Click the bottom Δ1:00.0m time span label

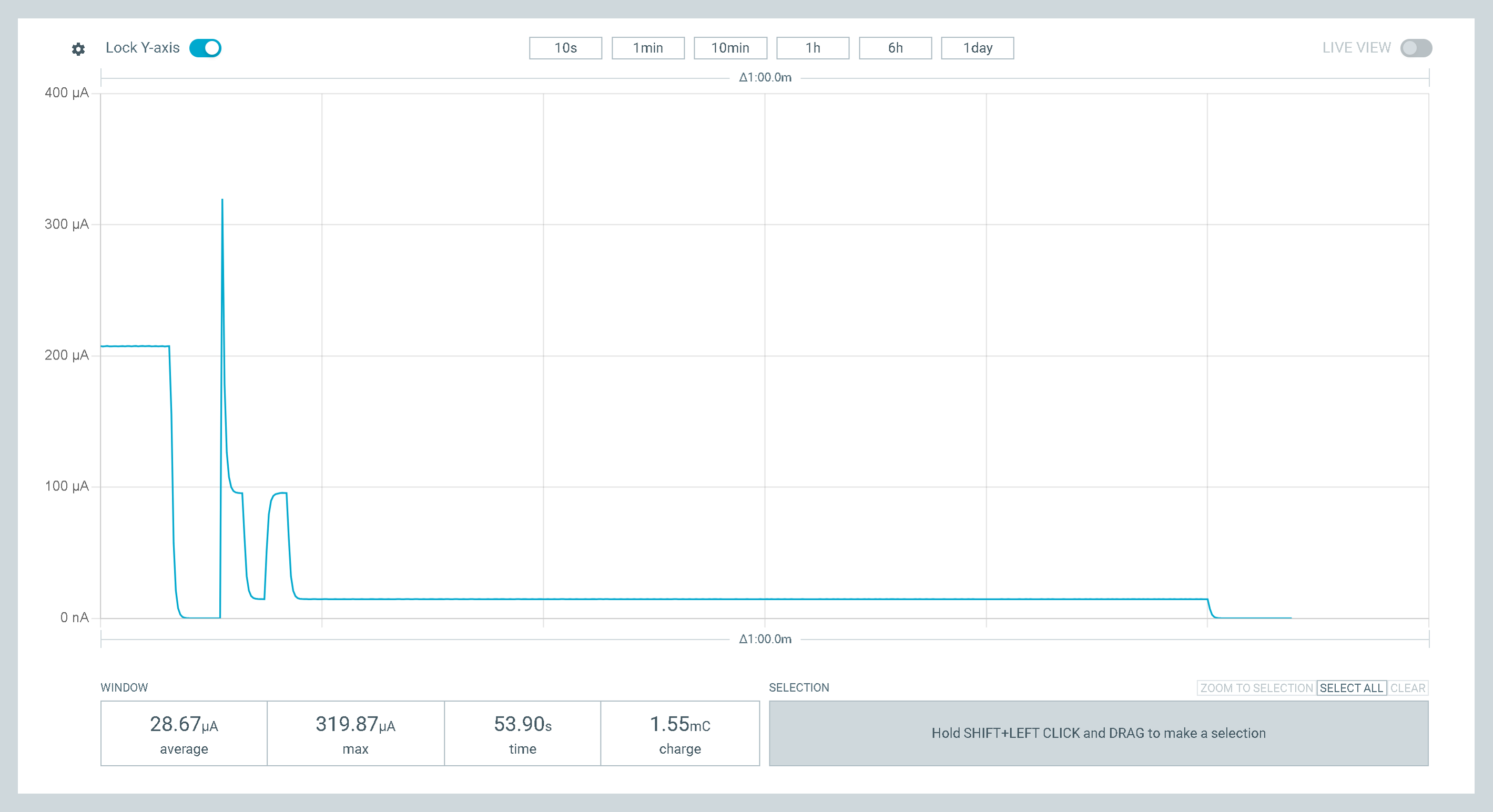tap(765, 639)
